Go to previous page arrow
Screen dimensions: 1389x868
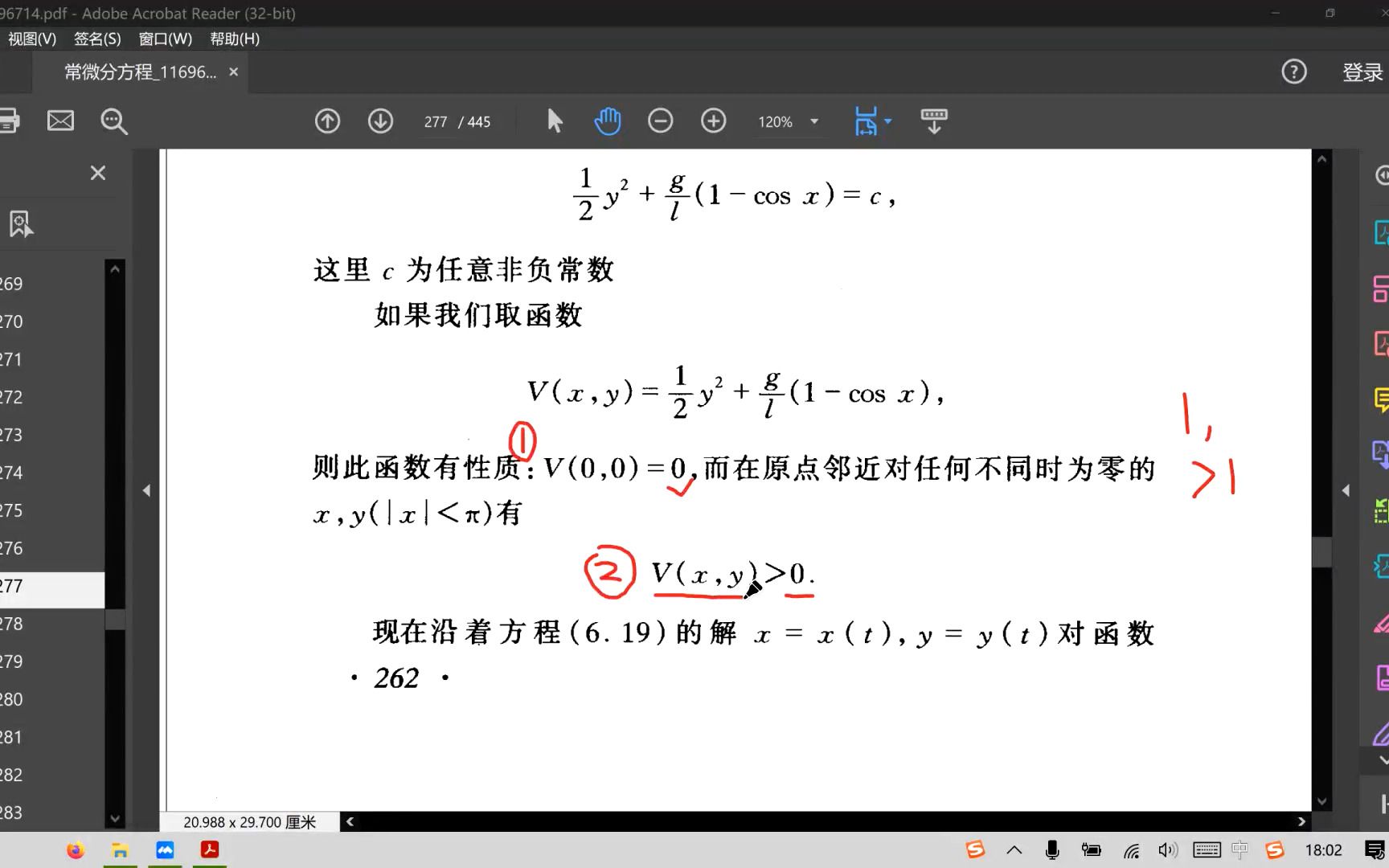tap(327, 121)
